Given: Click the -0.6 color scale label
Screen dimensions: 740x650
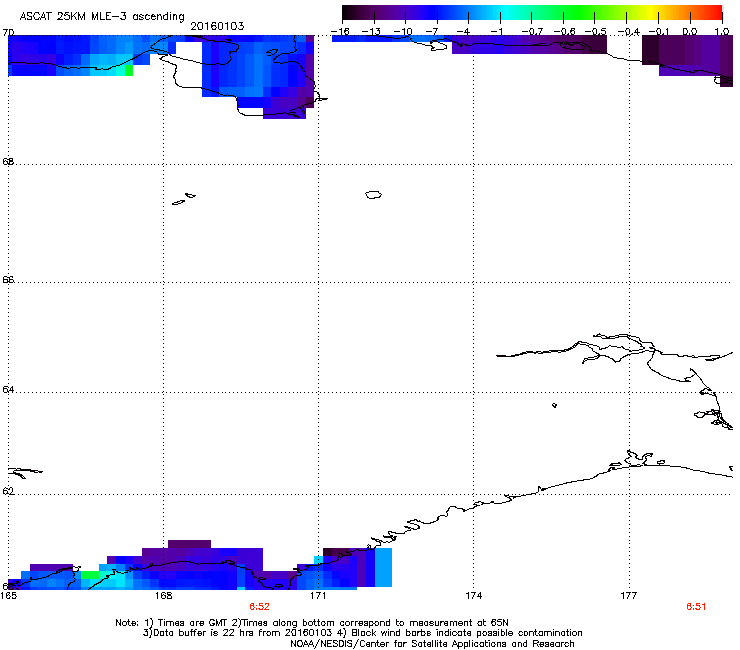Looking at the screenshot, I should click(x=564, y=32).
